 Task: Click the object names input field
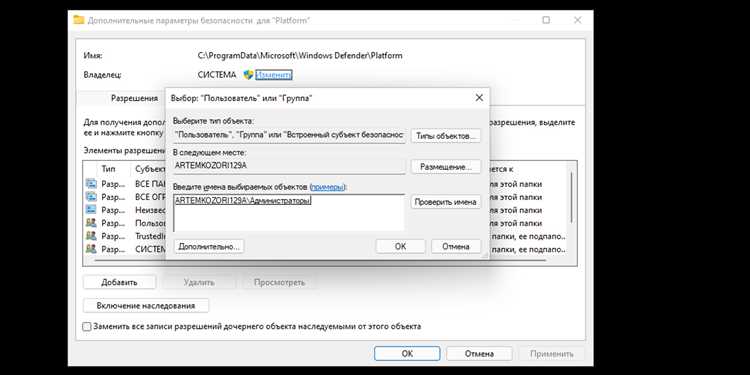coord(289,212)
